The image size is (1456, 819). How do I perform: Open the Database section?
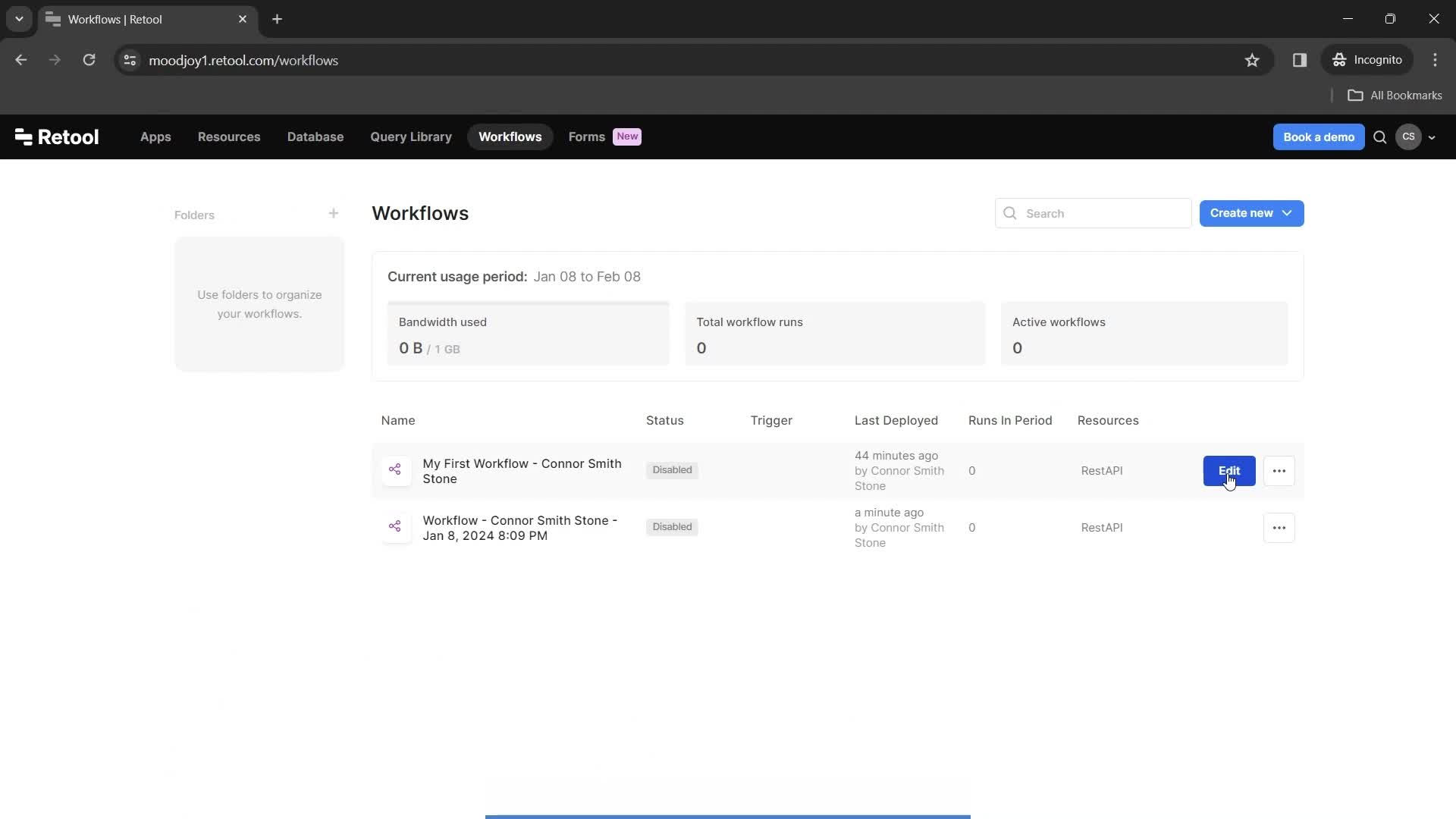[315, 137]
